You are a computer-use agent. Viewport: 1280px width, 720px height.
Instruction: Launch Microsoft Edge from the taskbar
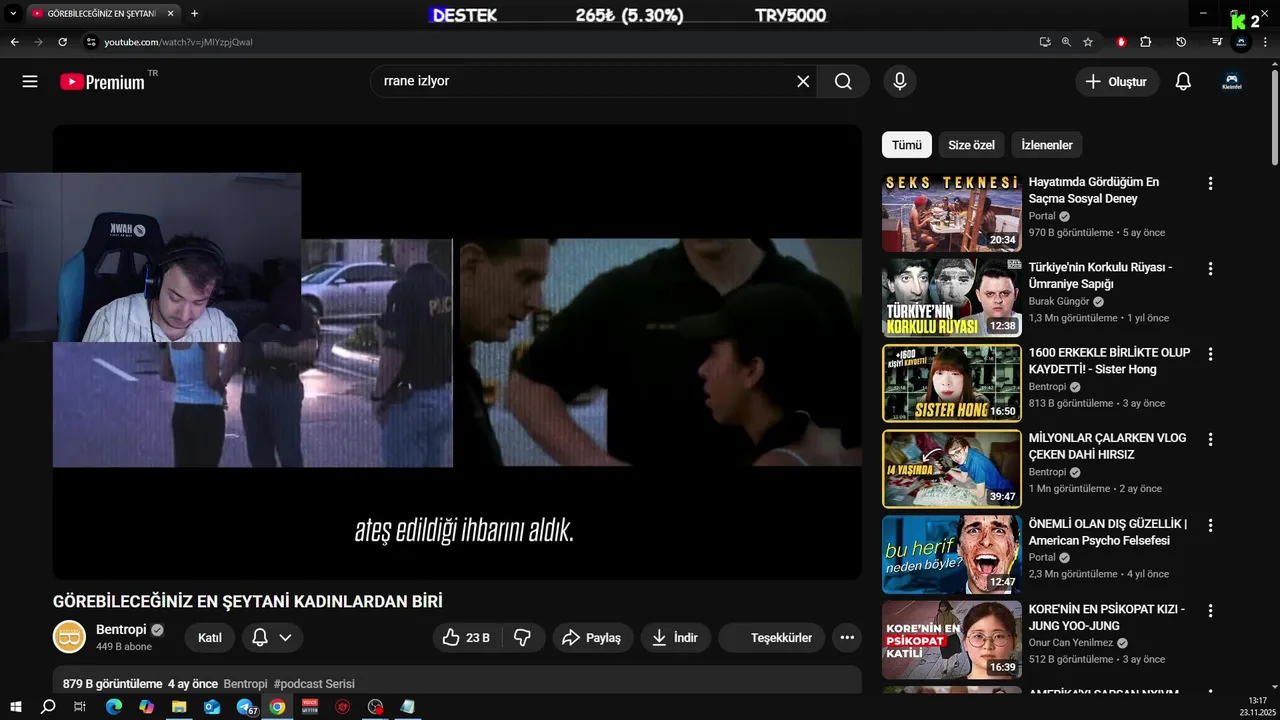pyautogui.click(x=113, y=707)
